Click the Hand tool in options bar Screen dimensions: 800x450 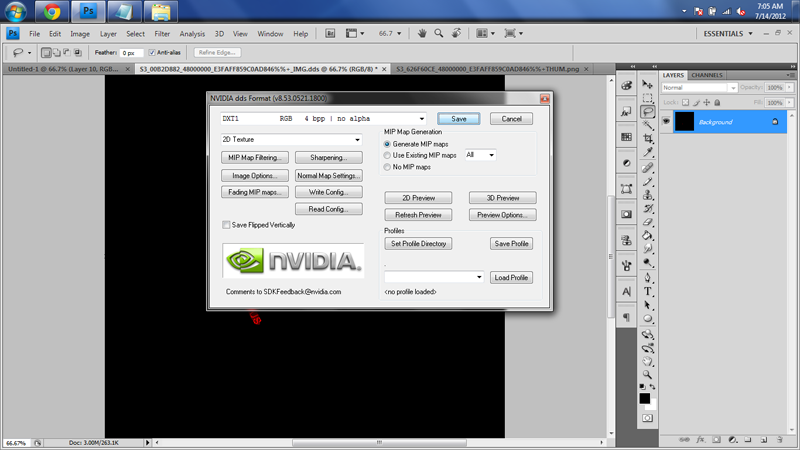click(422, 33)
